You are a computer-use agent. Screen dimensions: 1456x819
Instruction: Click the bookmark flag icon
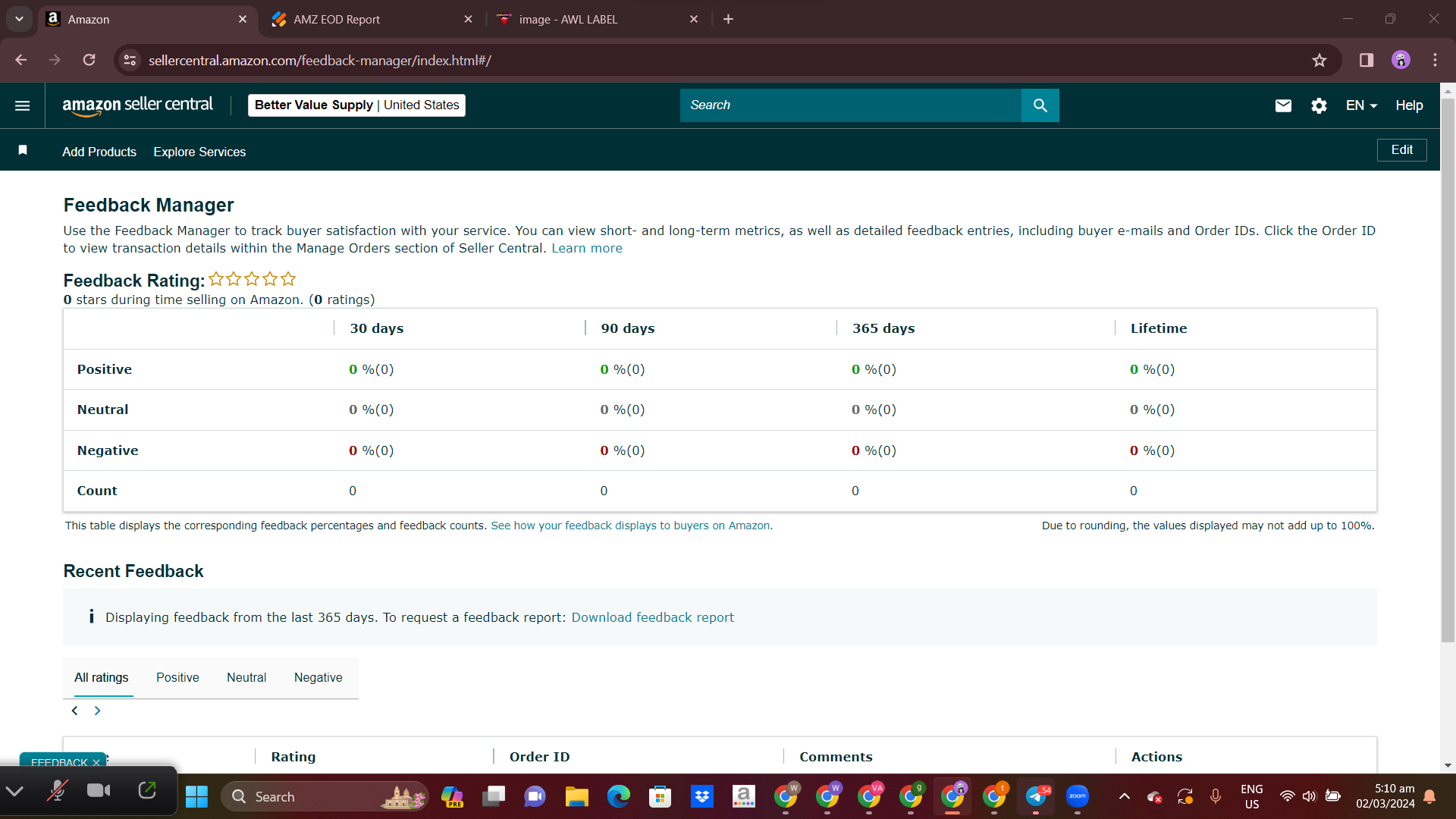point(23,150)
